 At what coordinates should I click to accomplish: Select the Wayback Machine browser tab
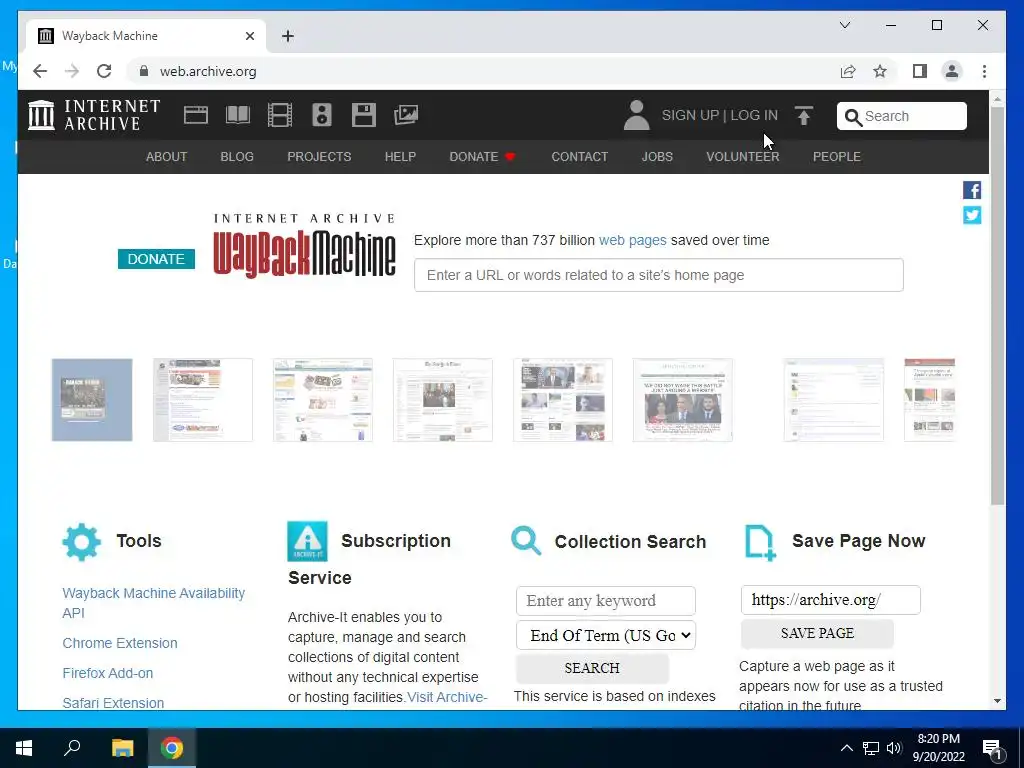click(x=146, y=36)
